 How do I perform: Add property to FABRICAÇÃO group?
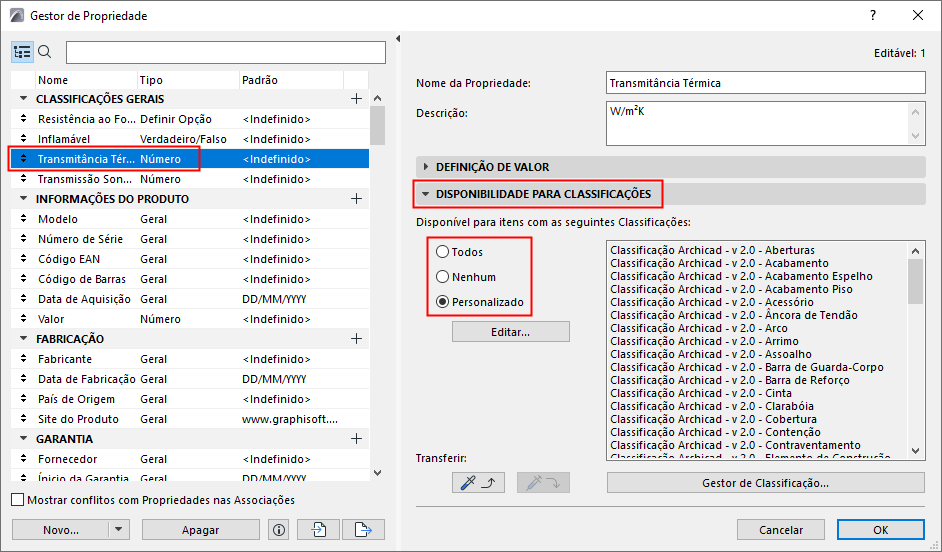356,339
